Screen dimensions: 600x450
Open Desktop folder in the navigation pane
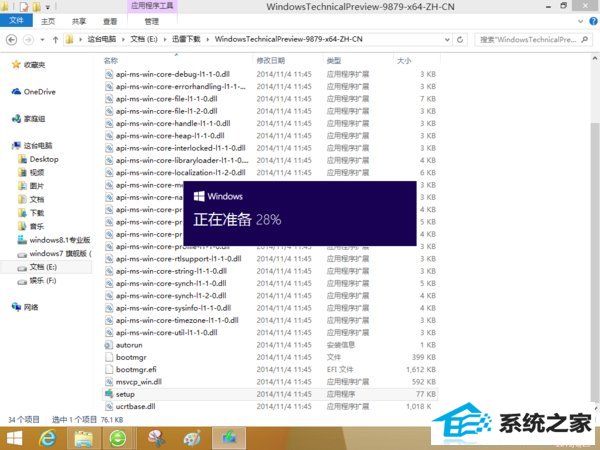click(x=44, y=159)
